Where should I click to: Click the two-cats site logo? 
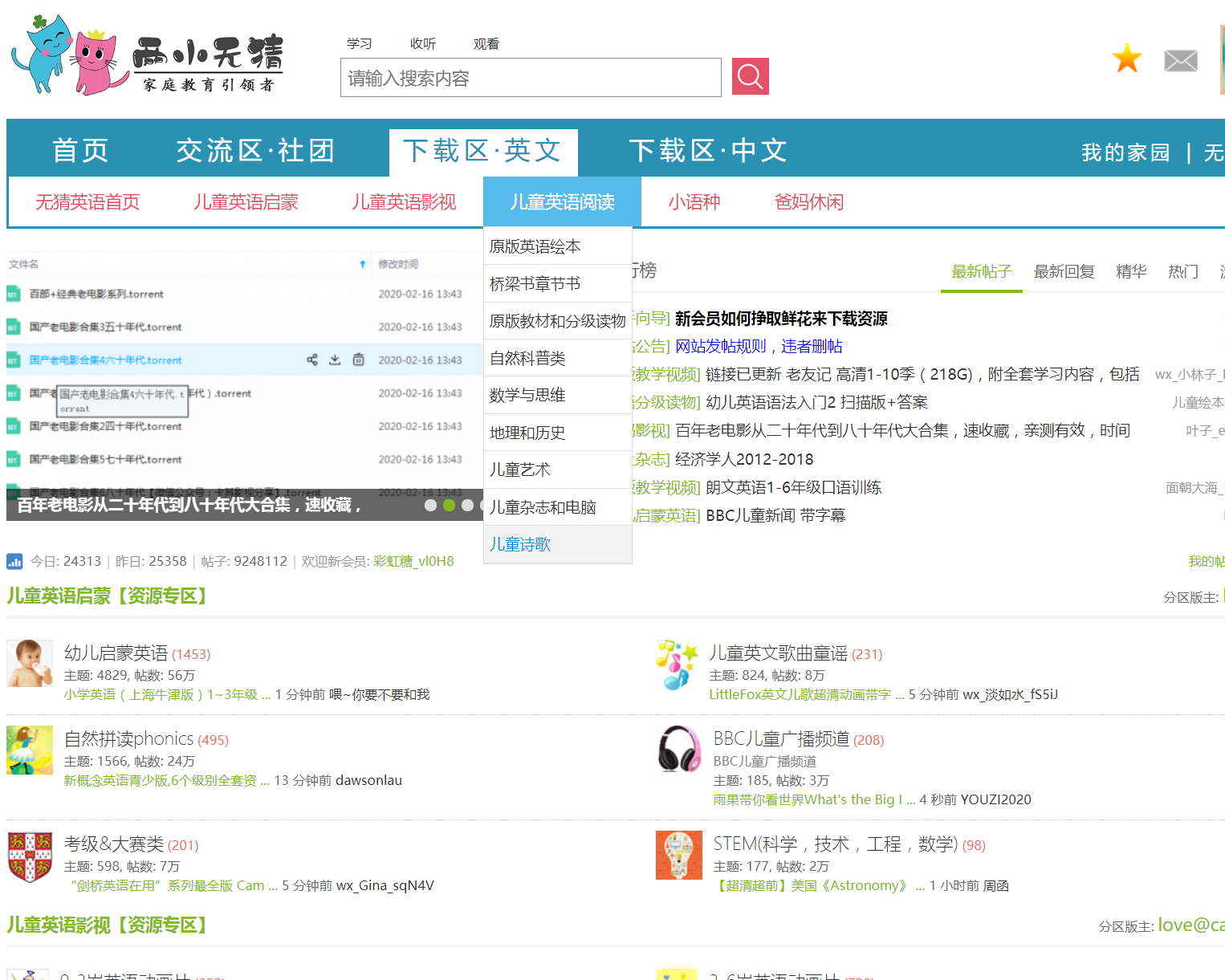pos(149,55)
